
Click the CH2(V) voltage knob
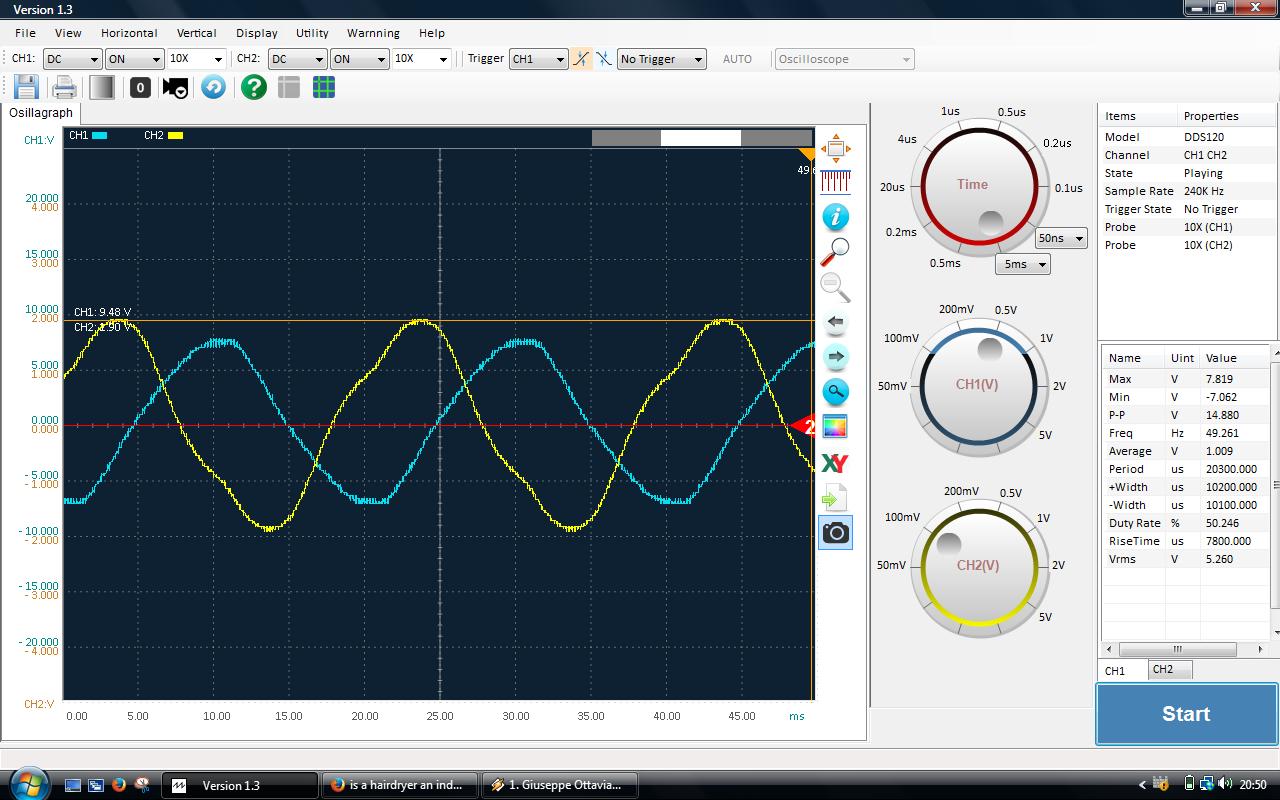[978, 567]
